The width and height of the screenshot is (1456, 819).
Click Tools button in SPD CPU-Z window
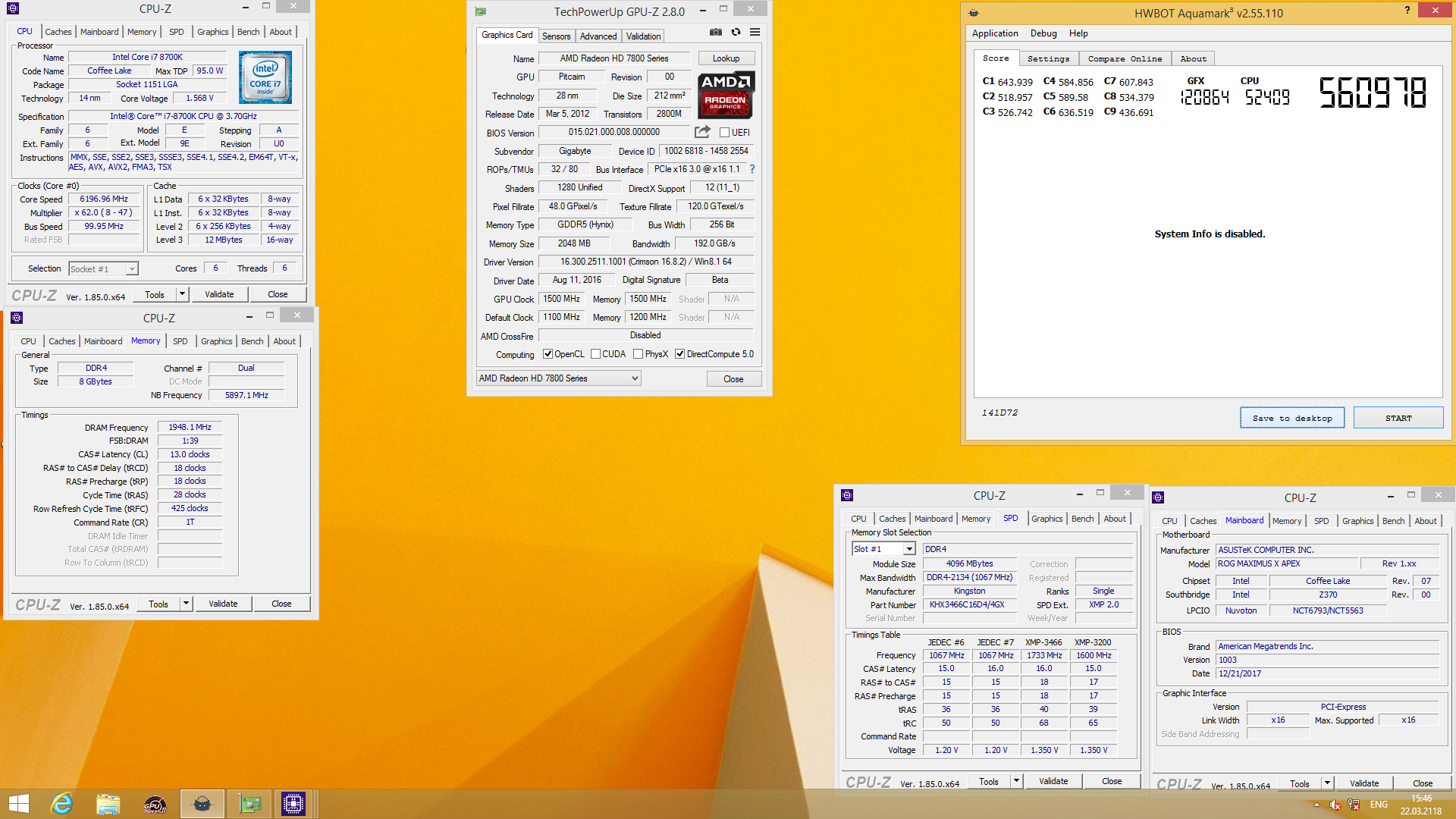(x=989, y=781)
